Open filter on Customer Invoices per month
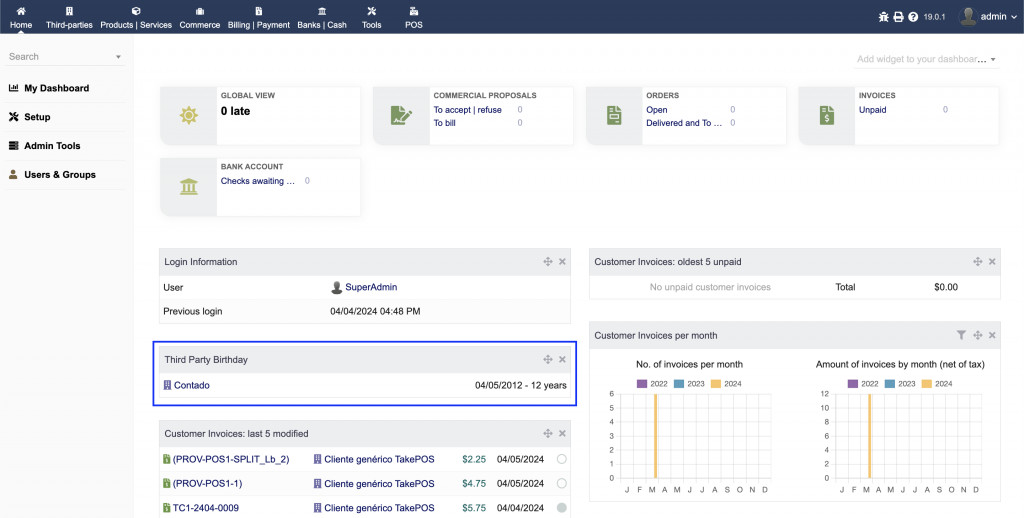 pos(961,335)
